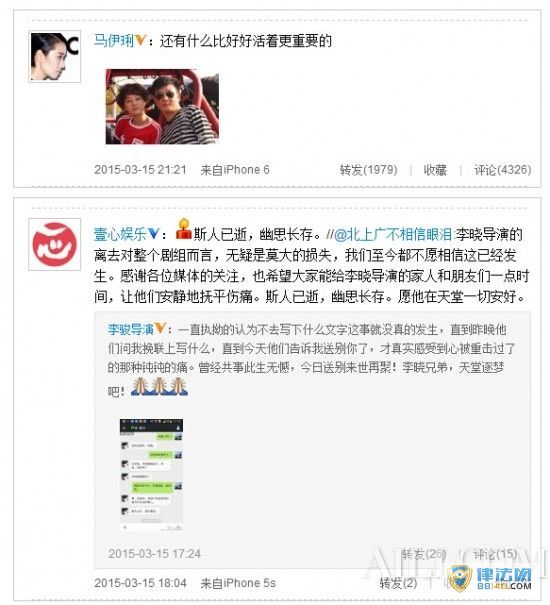Image resolution: width=550 pixels, height=605 pixels.
Task: Click the praying hands emoji row
Action: pyautogui.click(x=159, y=387)
